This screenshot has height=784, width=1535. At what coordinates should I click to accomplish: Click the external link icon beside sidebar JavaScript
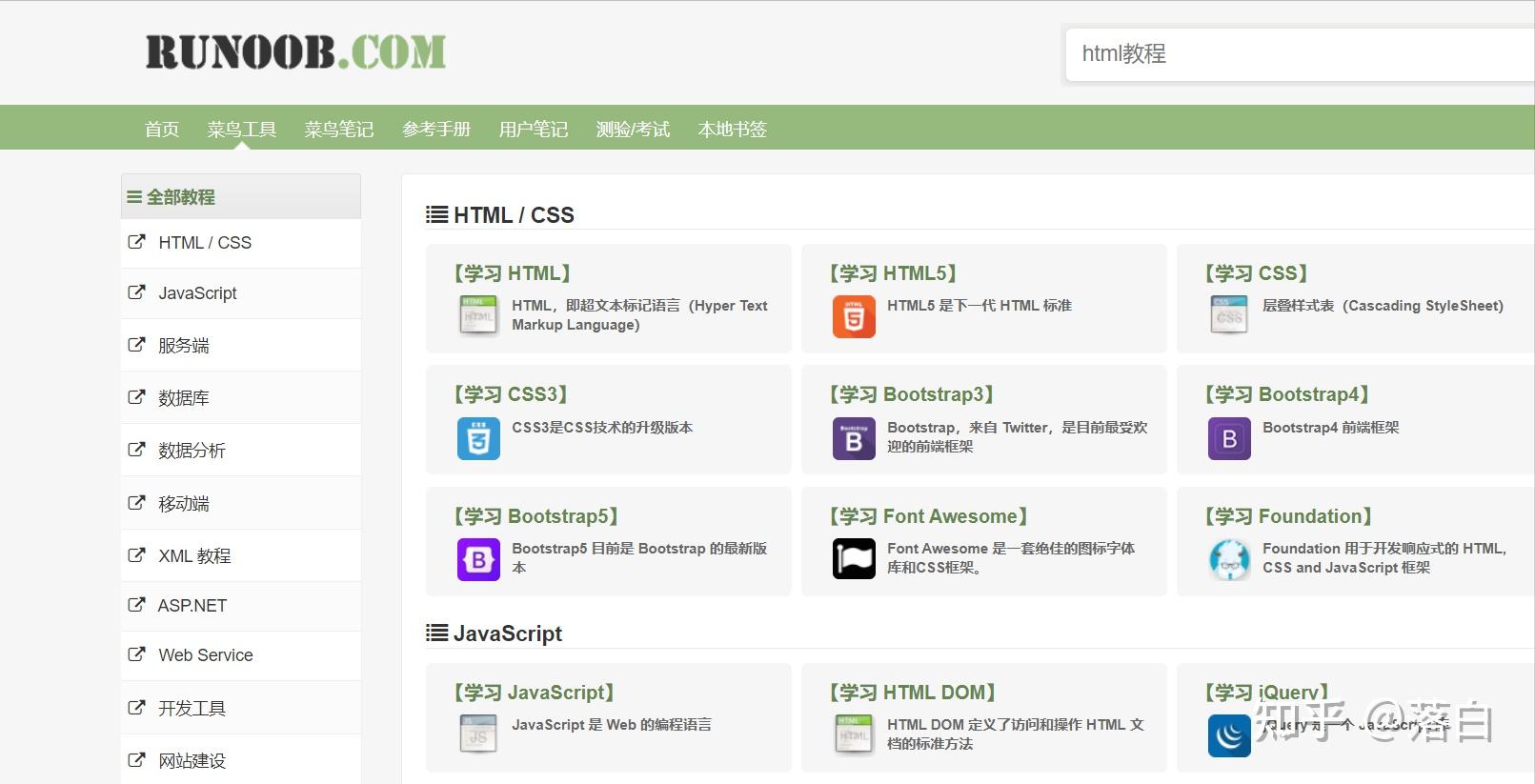pos(137,292)
